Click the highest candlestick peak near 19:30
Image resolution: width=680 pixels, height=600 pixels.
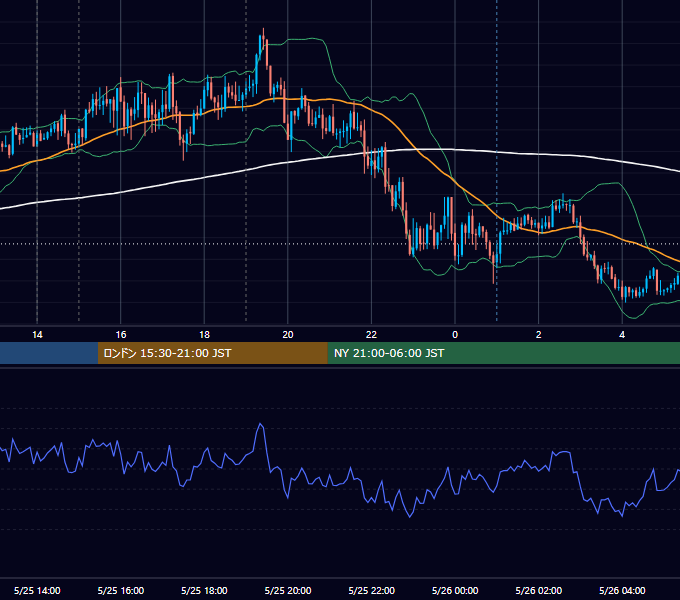click(x=263, y=37)
